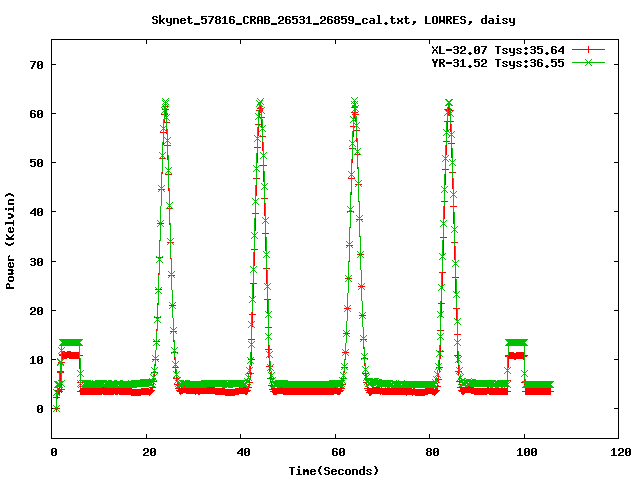Select legend entry XL-32.07 Tsys:35.64
The height and width of the screenshot is (480, 640).
[498, 50]
